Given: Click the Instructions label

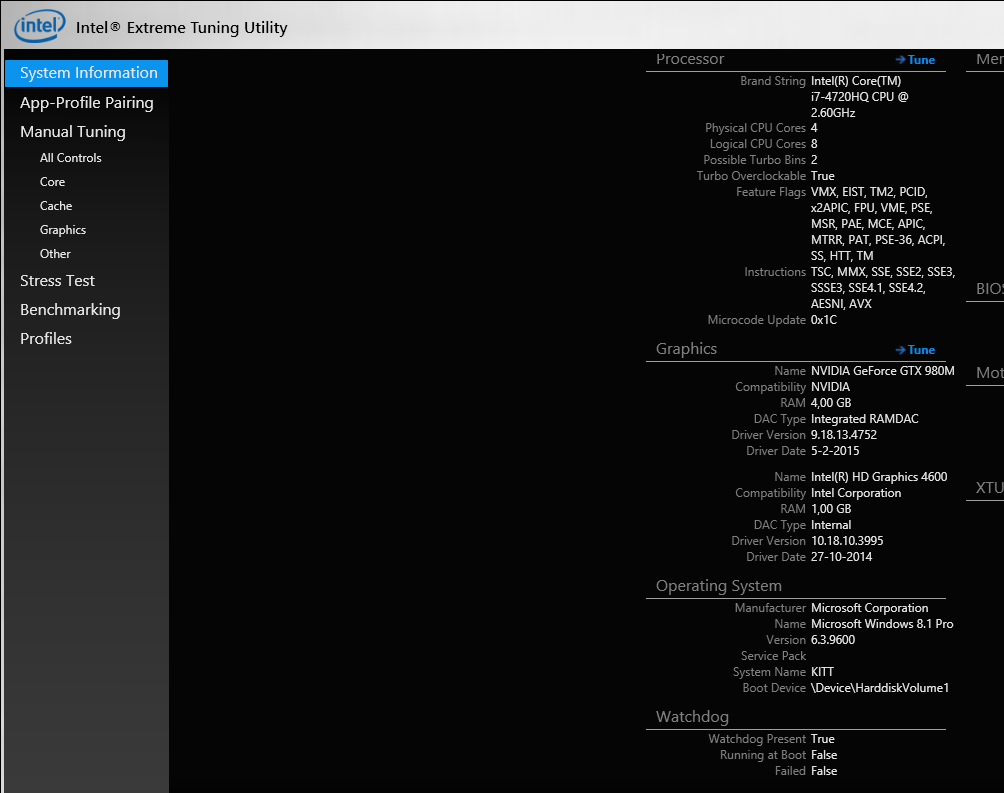Looking at the screenshot, I should coord(775,272).
